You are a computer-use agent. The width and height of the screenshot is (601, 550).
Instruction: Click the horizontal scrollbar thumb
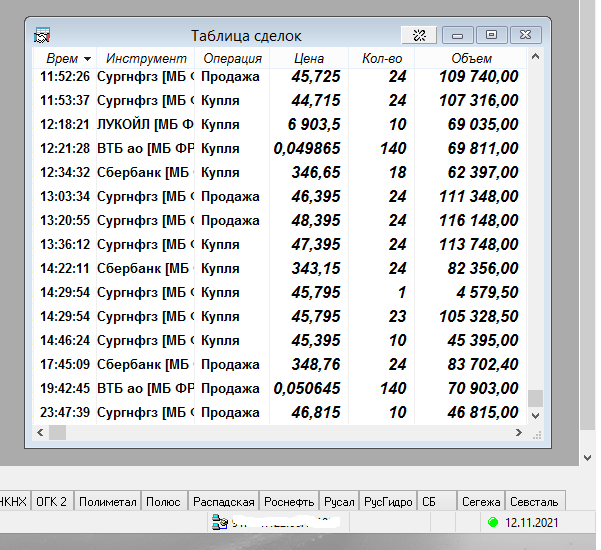click(57, 433)
